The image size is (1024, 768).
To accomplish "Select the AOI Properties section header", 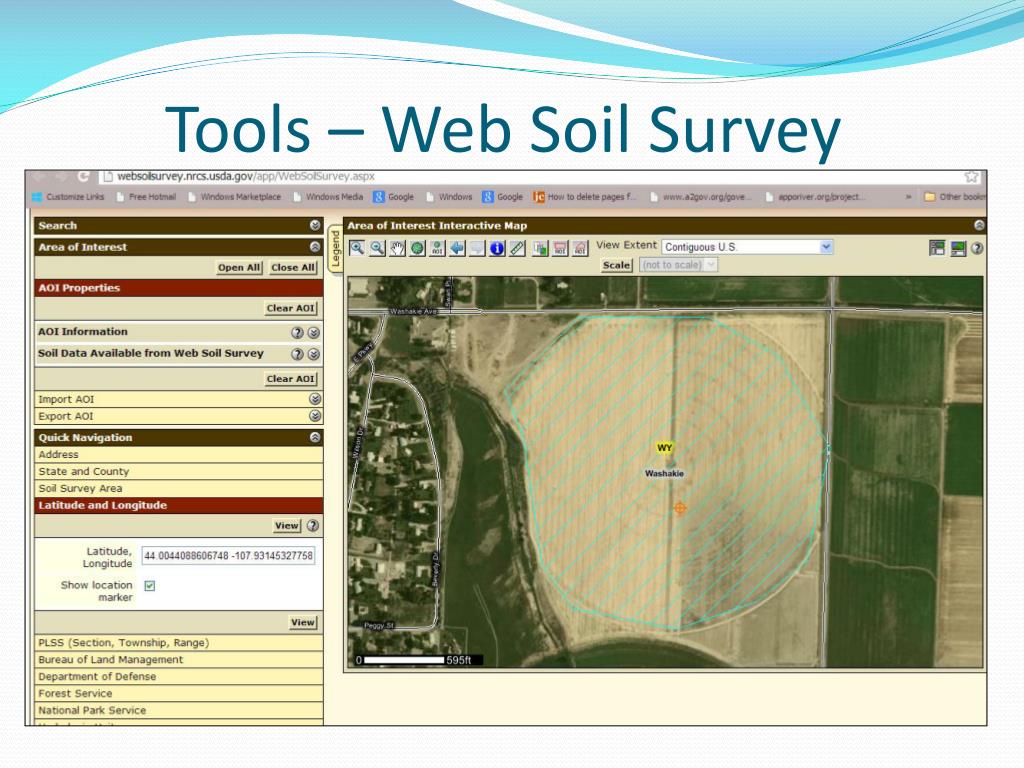I will (179, 288).
